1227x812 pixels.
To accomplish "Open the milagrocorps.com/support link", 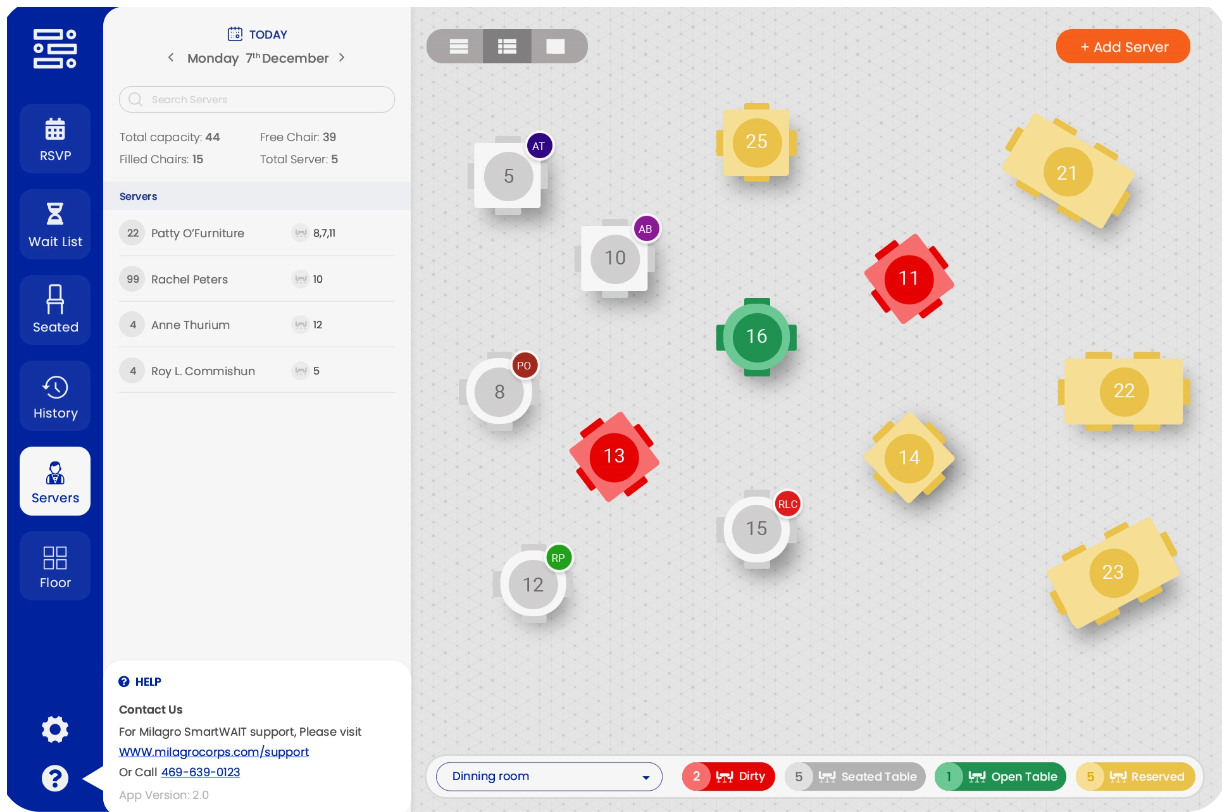I will point(214,752).
